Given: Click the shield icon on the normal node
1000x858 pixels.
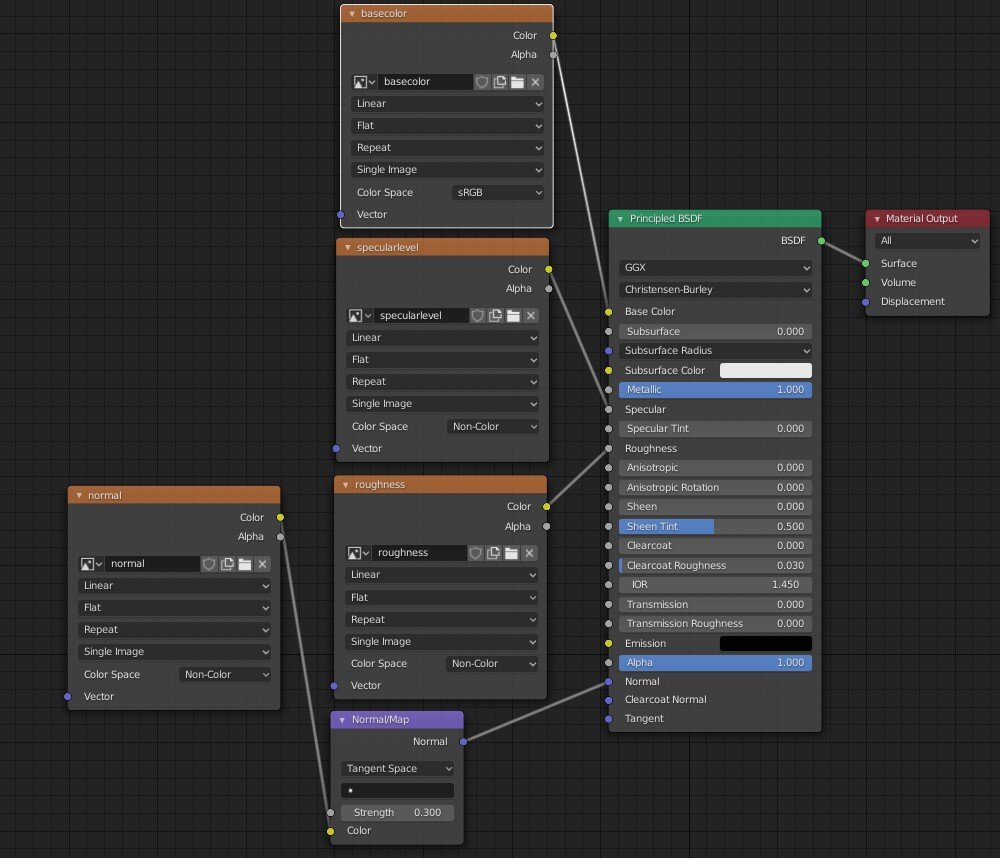Looking at the screenshot, I should (209, 564).
